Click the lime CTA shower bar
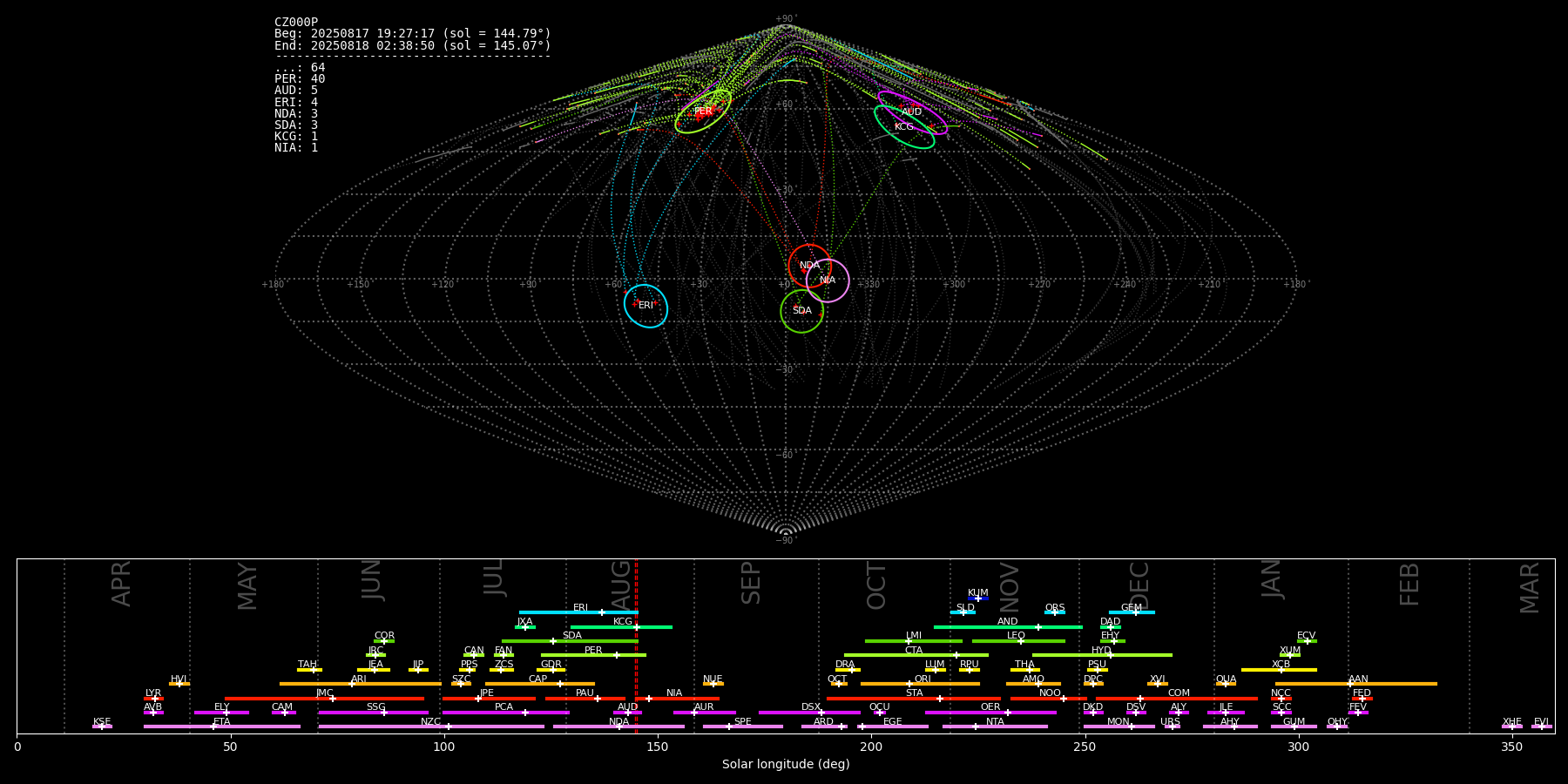This screenshot has width=1568, height=784. coord(916,655)
